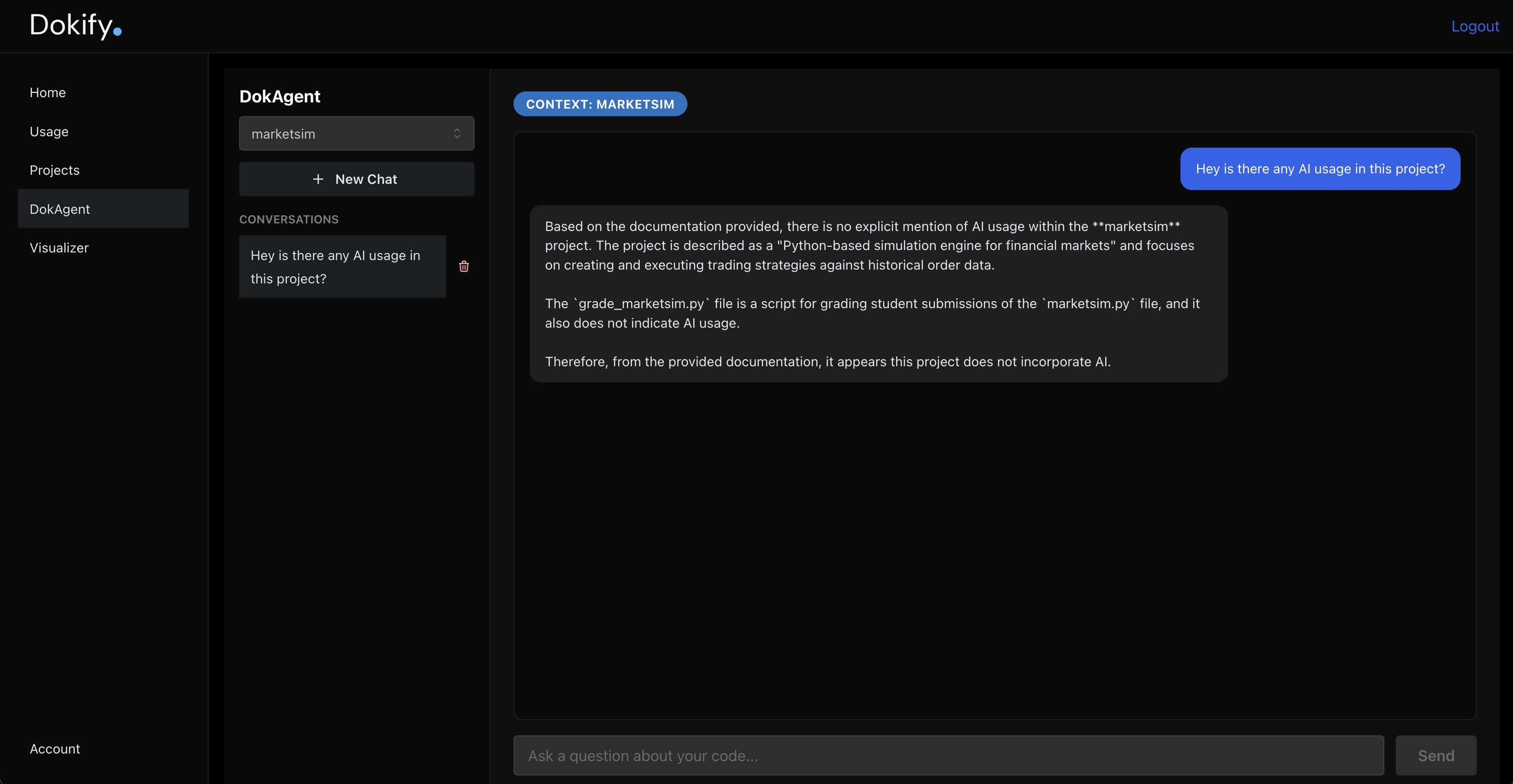Delete the conversation with trash icon
The image size is (1513, 784).
(x=464, y=267)
